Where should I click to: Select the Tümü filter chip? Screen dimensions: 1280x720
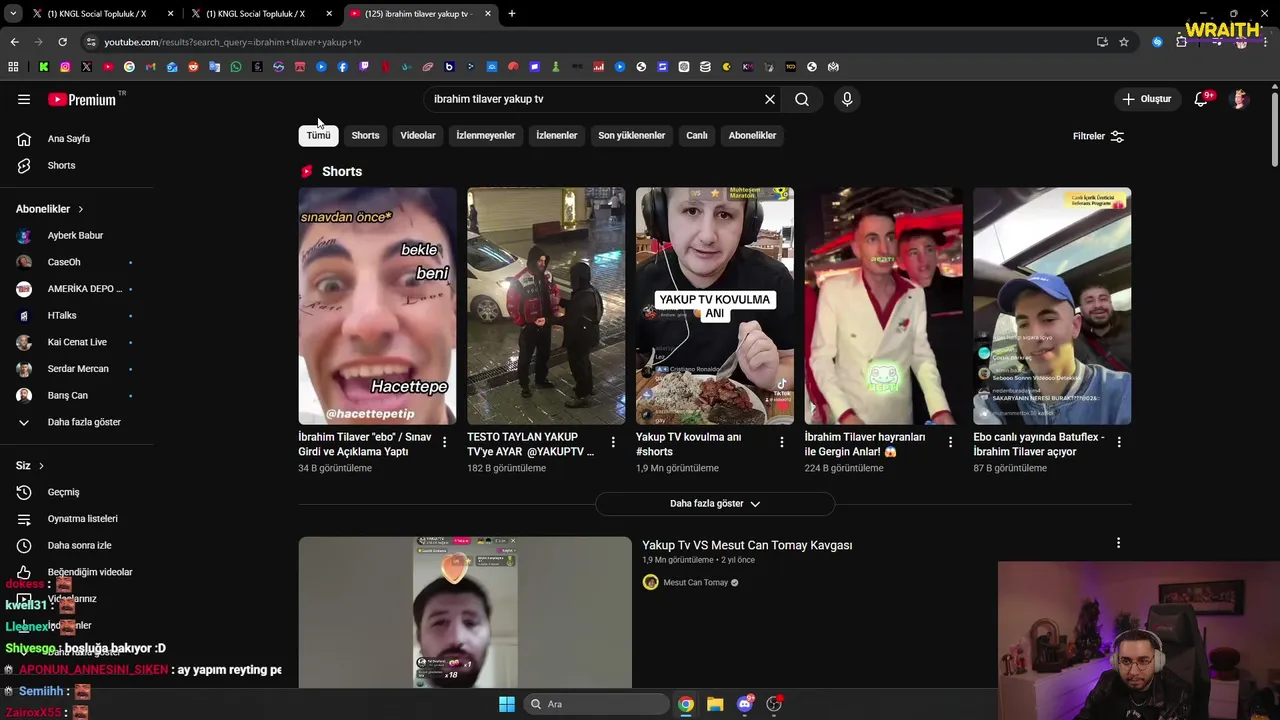click(318, 135)
